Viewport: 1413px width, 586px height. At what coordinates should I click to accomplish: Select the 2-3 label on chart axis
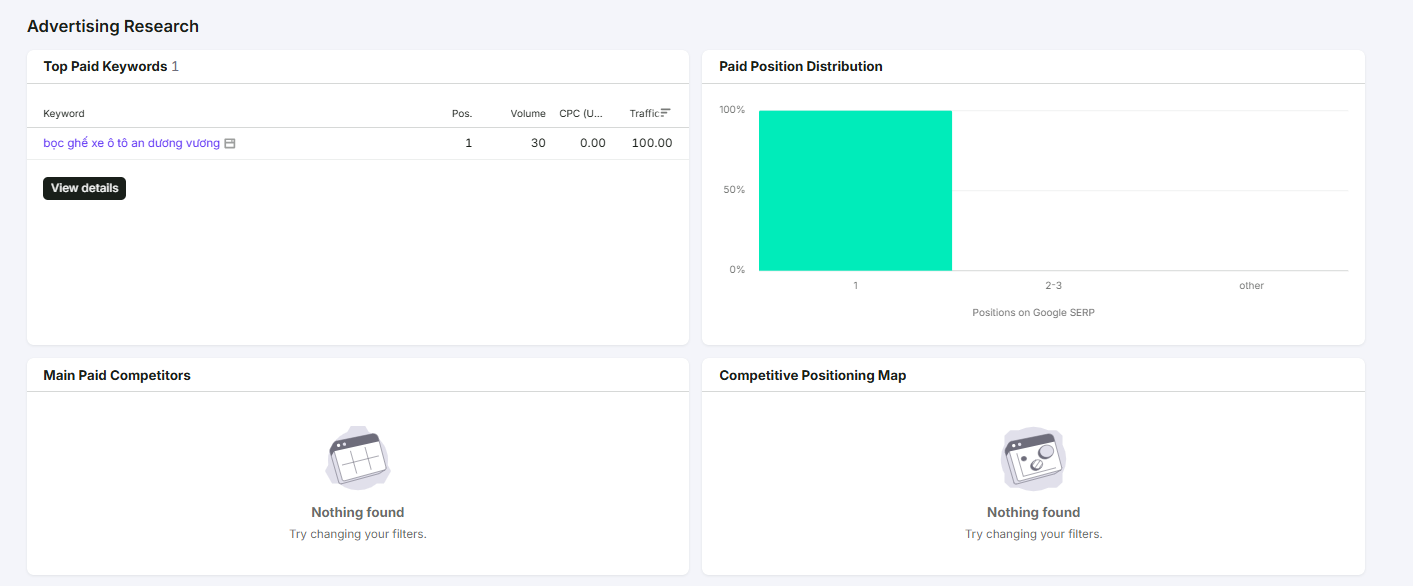1053,286
